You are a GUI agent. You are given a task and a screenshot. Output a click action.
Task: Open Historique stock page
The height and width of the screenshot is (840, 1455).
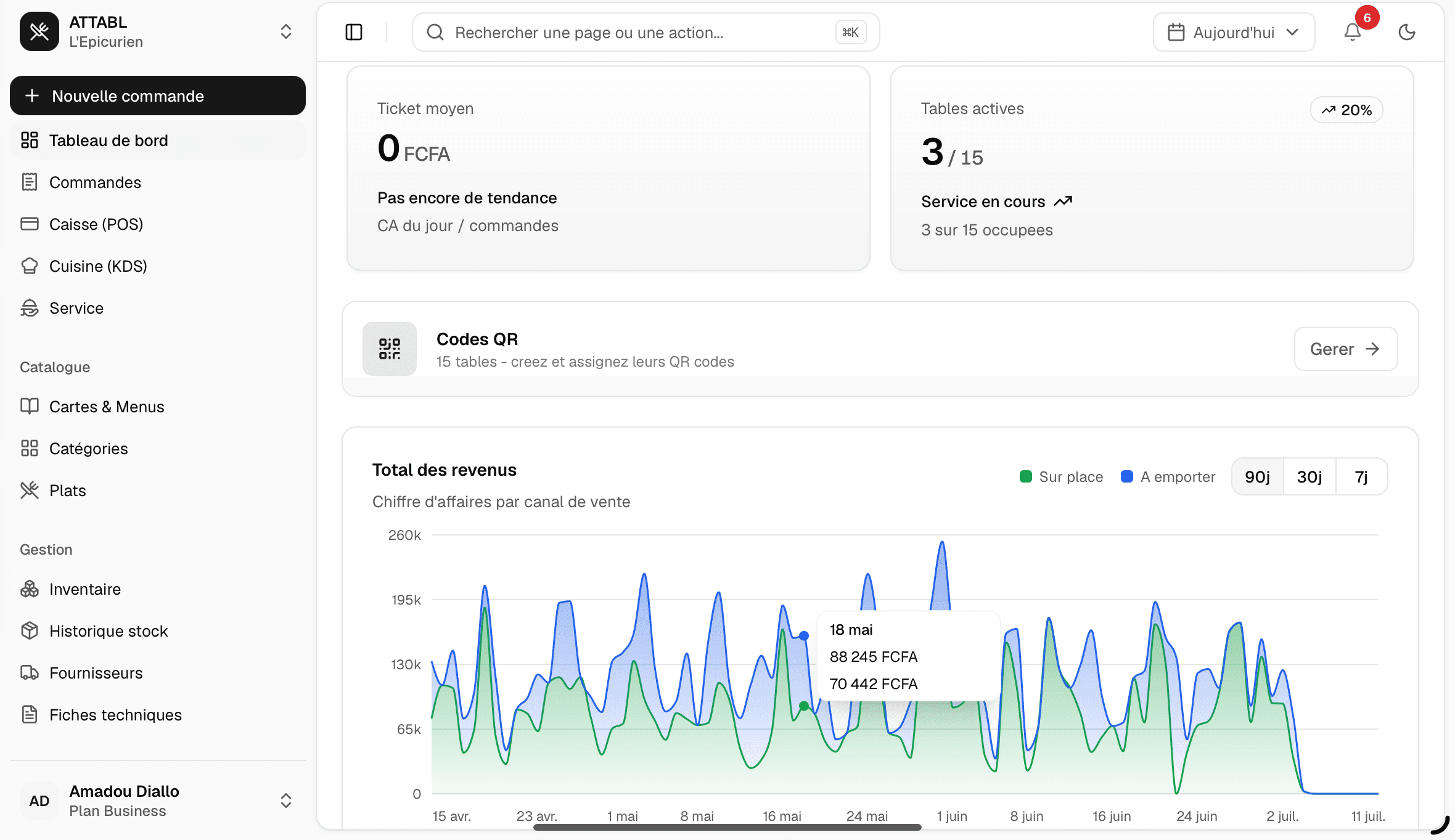click(158, 631)
